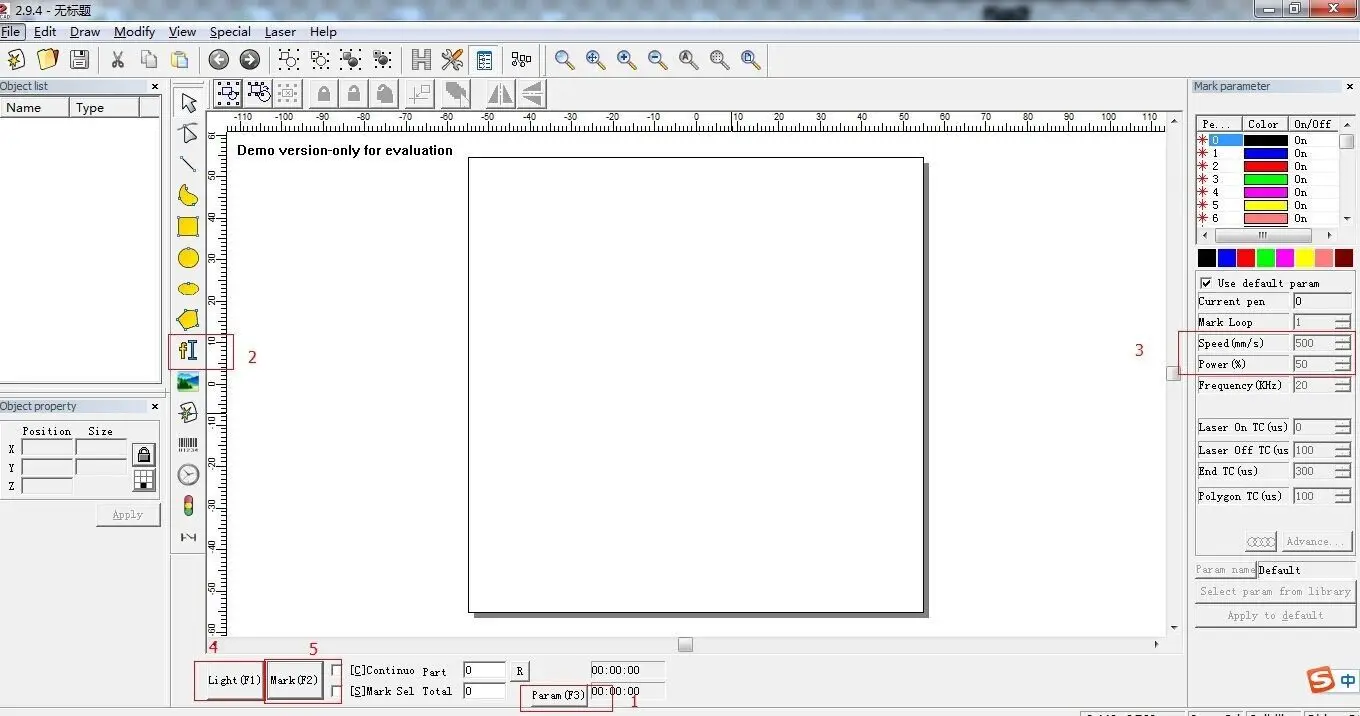Toggle the position lock icon in Object property
This screenshot has width=1360, height=716.
(144, 455)
